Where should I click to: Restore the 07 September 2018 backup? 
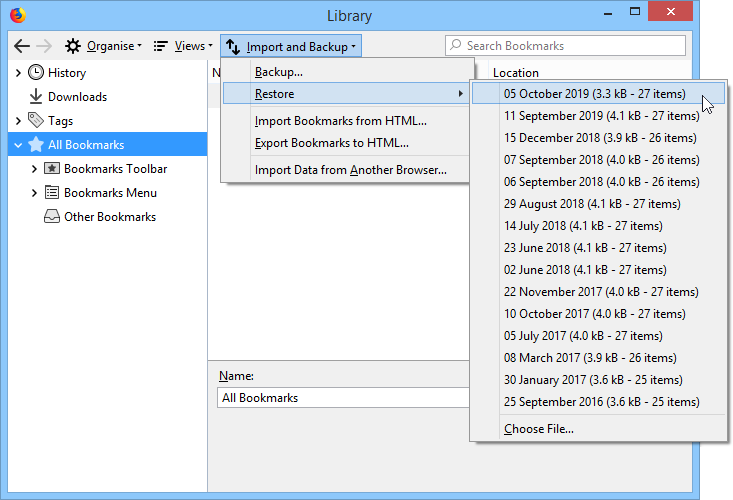point(598,159)
